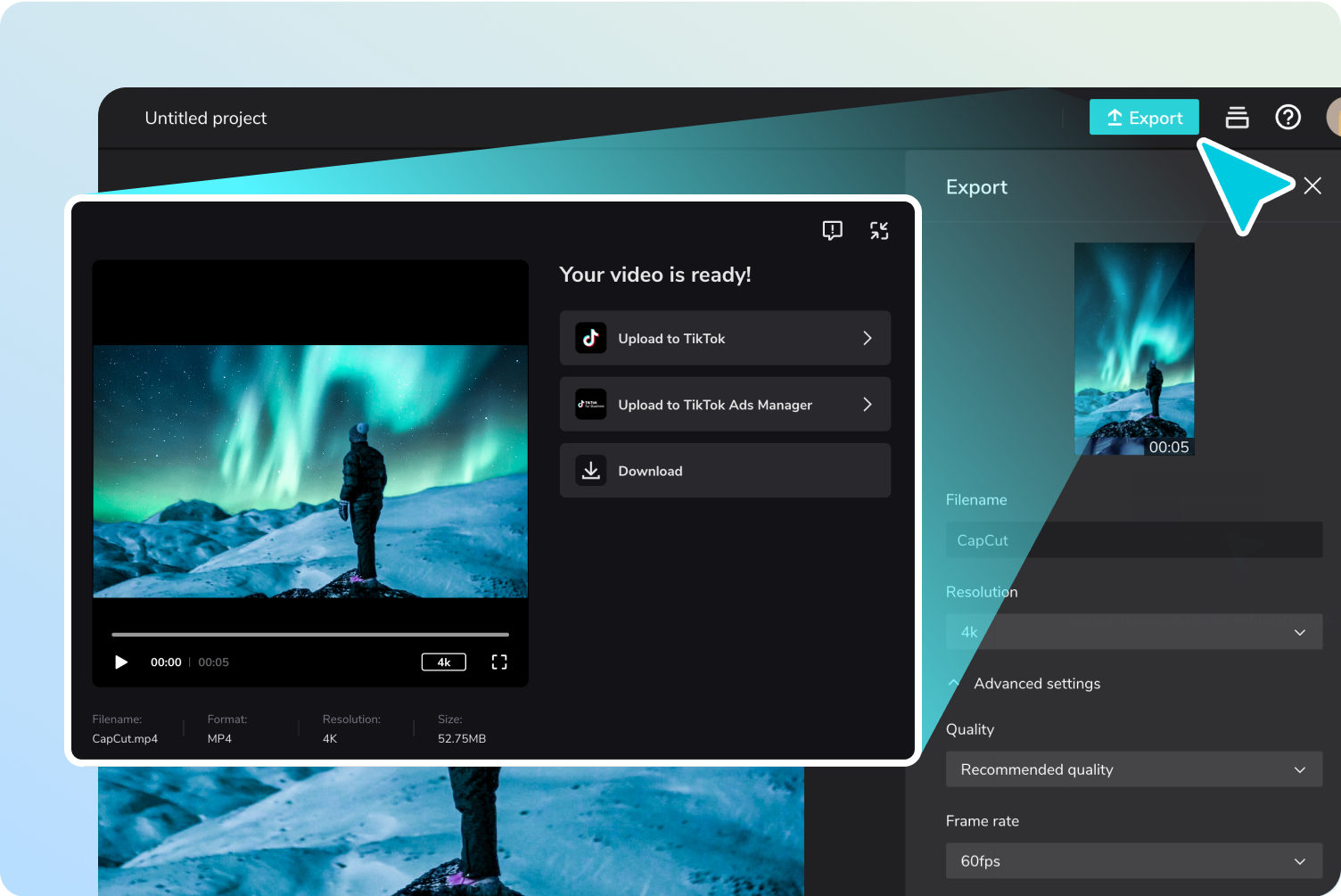The width and height of the screenshot is (1341, 896).
Task: Click the video progress bar
Action: pos(309,635)
